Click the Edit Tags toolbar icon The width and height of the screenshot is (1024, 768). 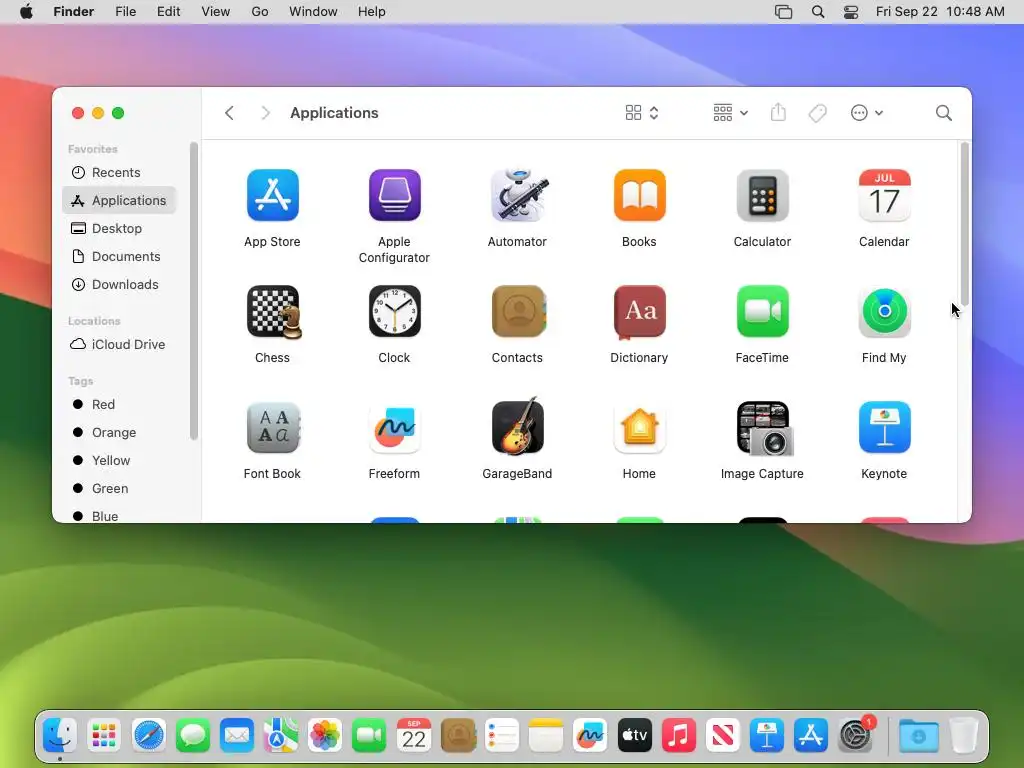click(817, 113)
